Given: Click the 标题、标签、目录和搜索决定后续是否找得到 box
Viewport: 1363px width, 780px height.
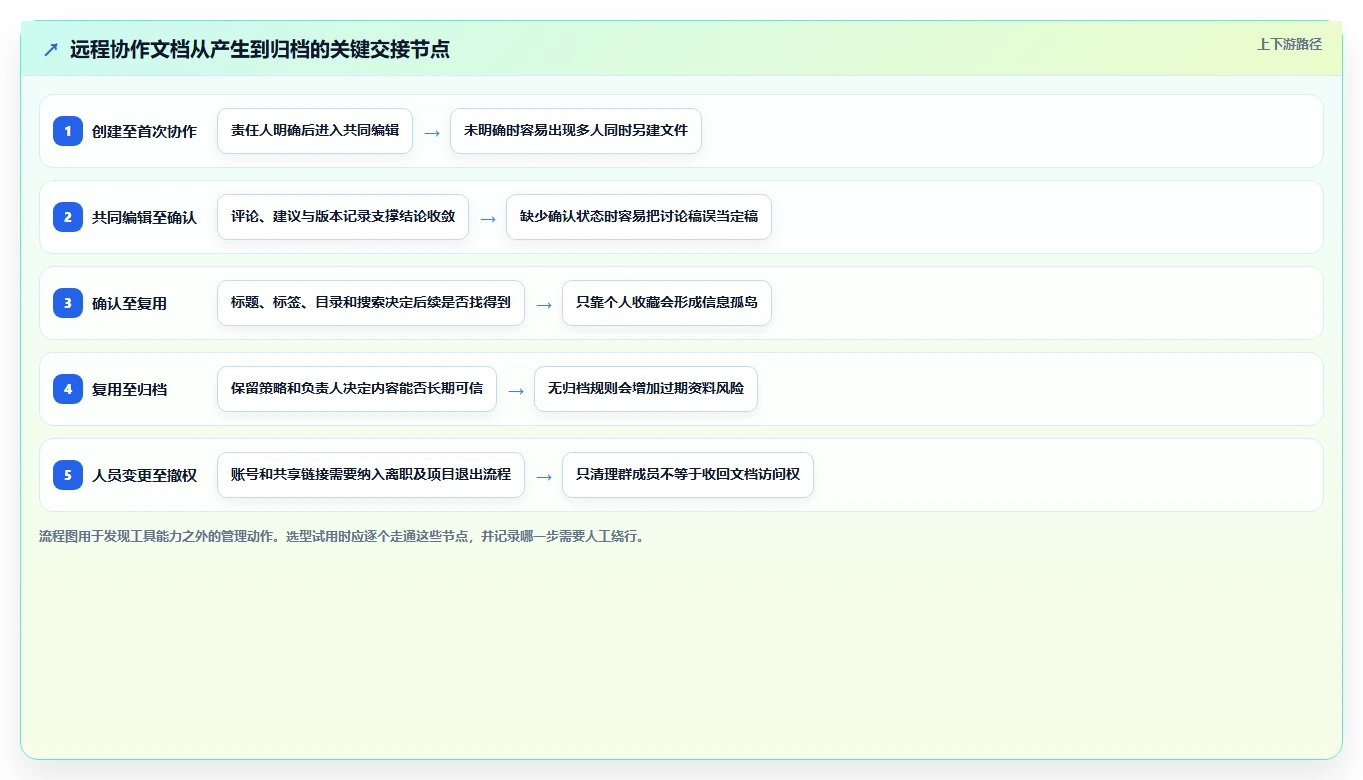Looking at the screenshot, I should point(371,303).
